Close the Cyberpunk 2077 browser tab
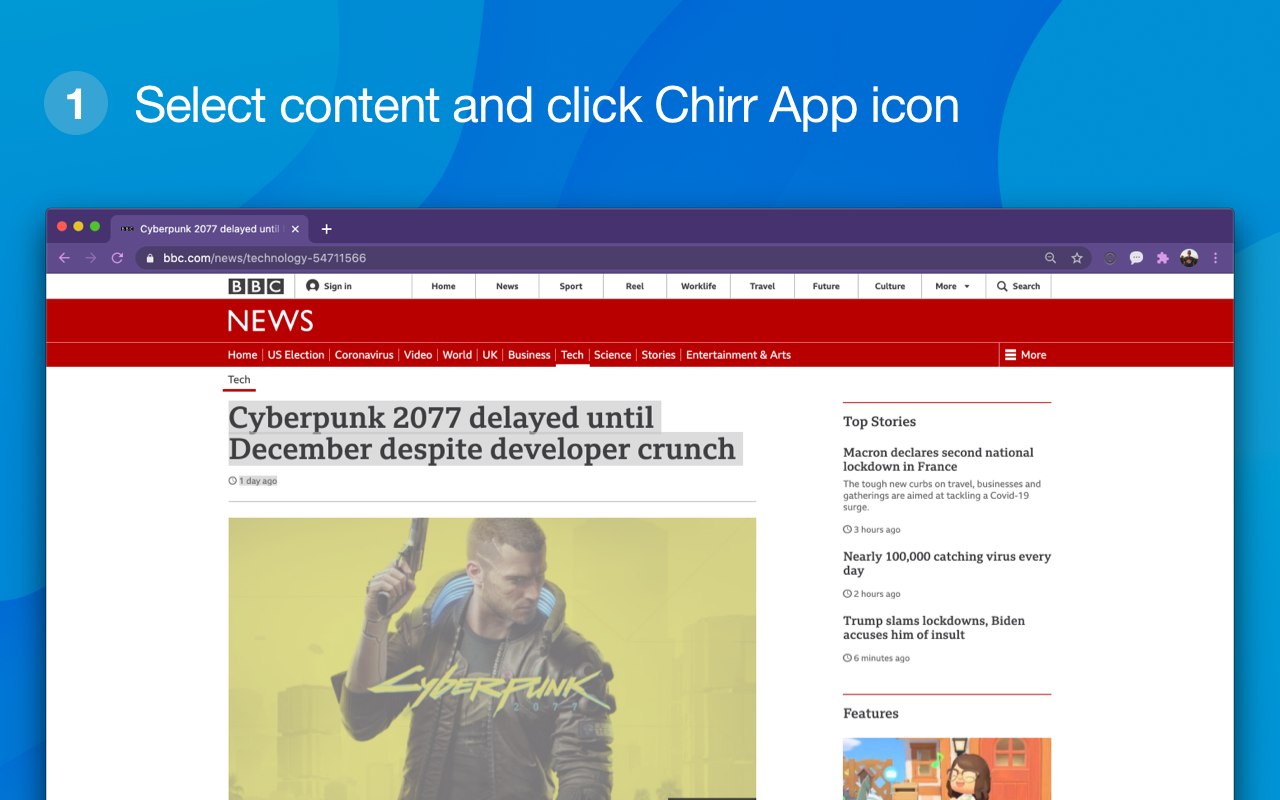1280x800 pixels. pos(295,229)
